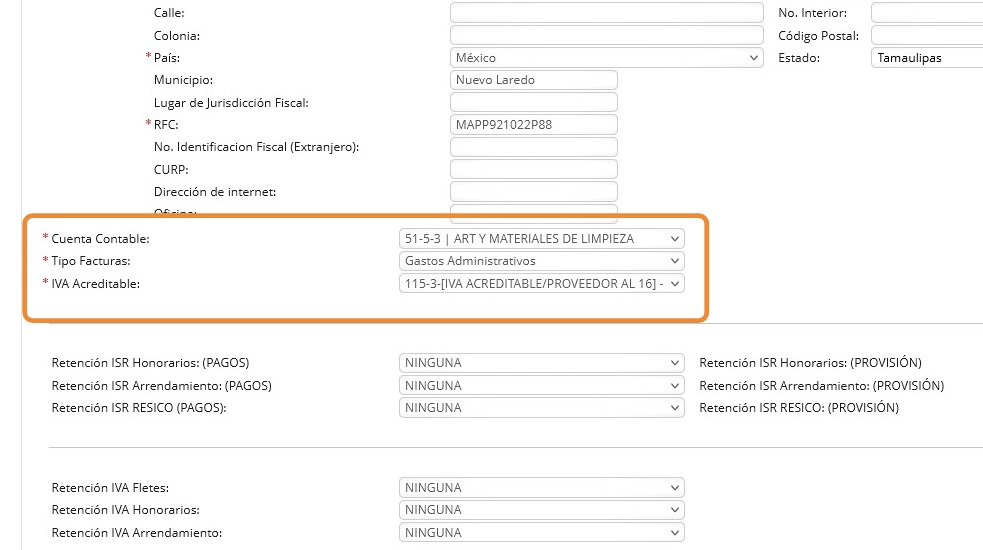Expand the Retención IVA Honorarios dropdown
983x550 pixels.
[541, 510]
